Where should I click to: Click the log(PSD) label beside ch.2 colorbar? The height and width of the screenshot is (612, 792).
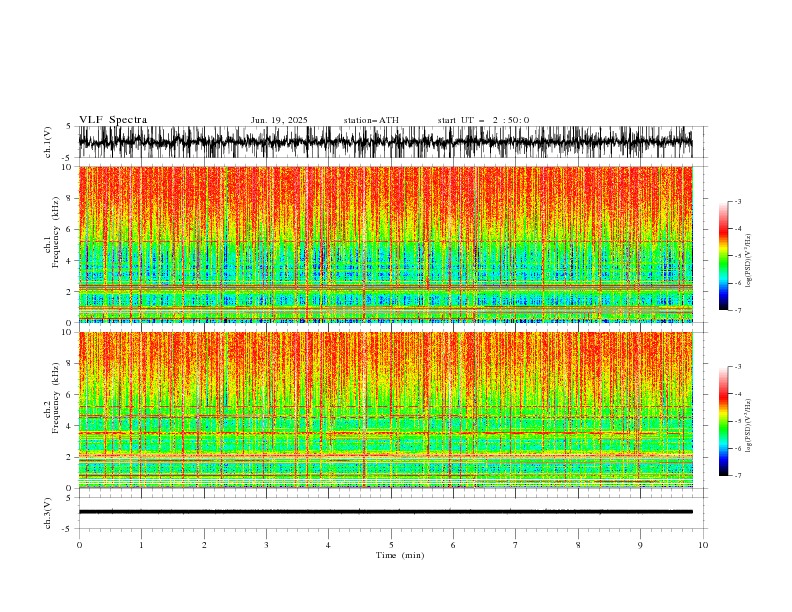[x=749, y=426]
